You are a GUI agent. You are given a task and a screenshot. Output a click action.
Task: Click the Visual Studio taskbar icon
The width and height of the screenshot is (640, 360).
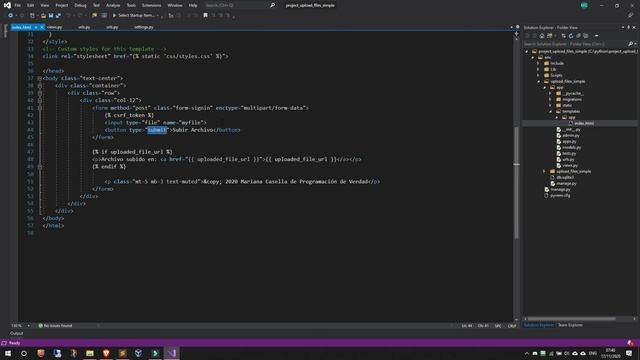[x=172, y=353]
